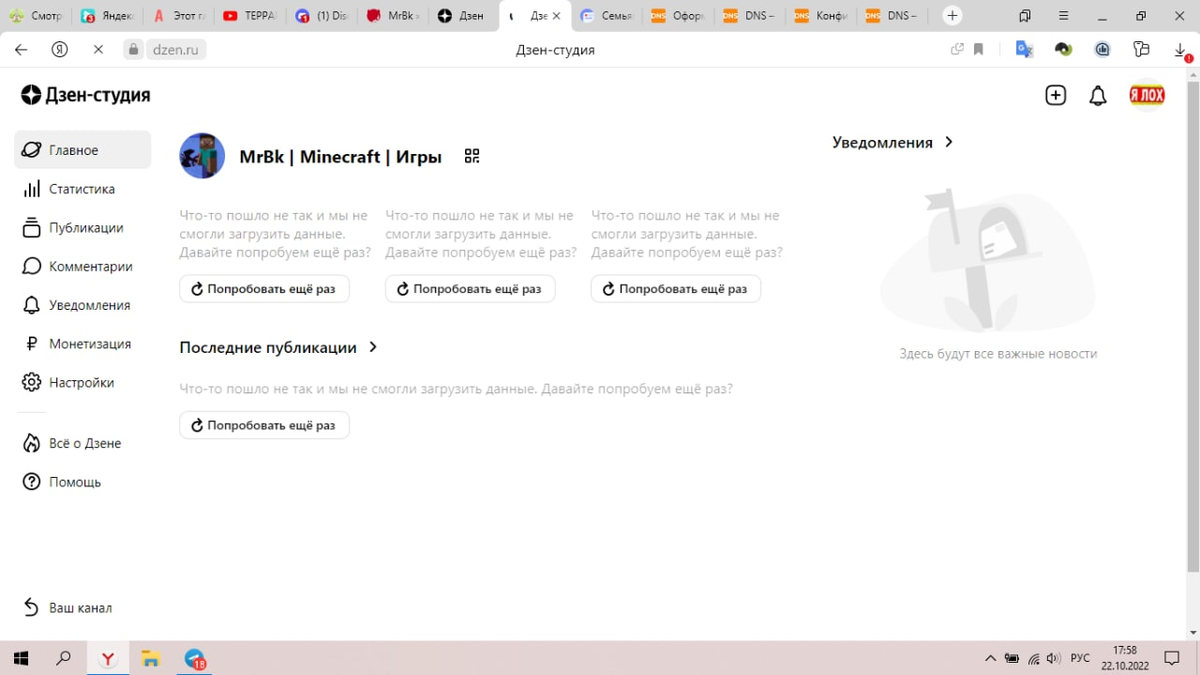Screen dimensions: 1200x675
Task: Switch to the Оформ DNS tab
Action: [x=679, y=16]
